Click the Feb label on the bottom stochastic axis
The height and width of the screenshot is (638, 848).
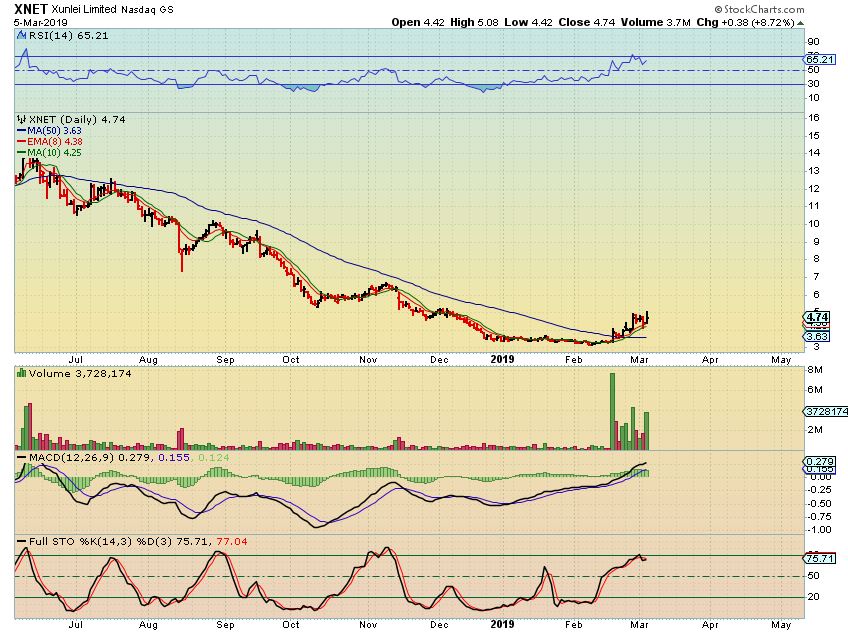point(573,624)
